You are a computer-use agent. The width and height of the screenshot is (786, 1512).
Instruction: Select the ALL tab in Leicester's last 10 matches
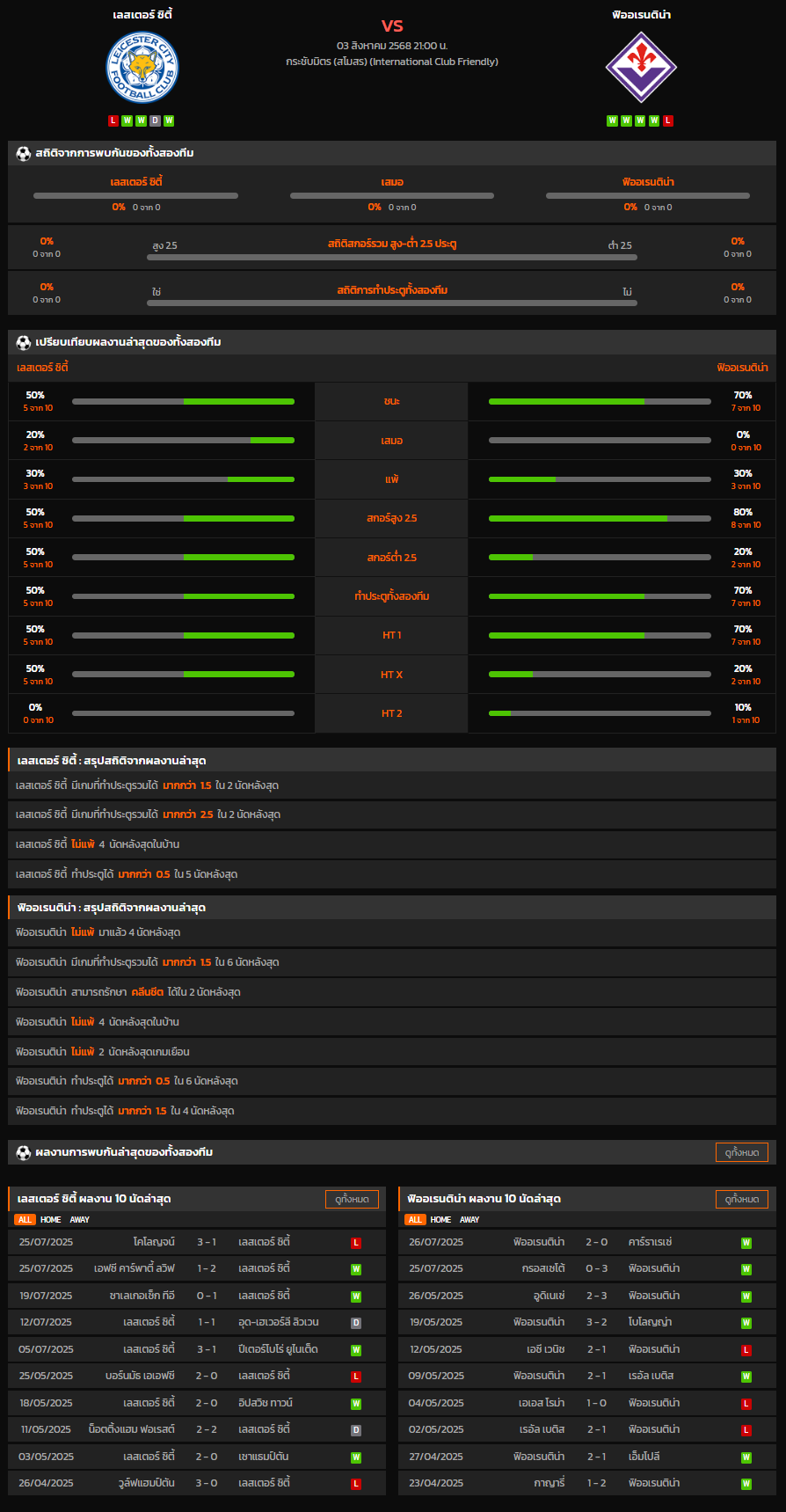point(25,1220)
